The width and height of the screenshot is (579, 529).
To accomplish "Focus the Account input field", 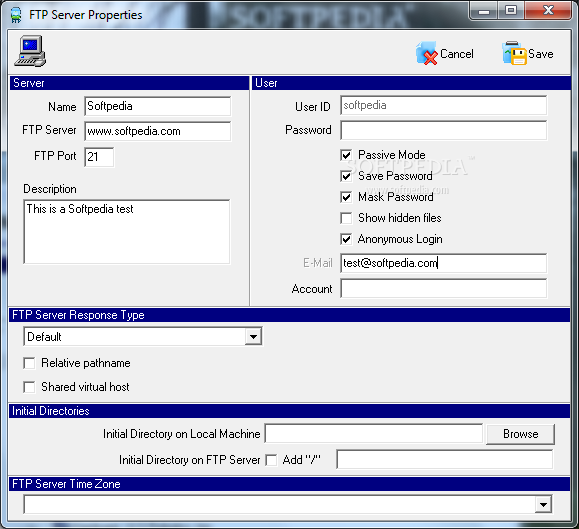I will [443, 289].
